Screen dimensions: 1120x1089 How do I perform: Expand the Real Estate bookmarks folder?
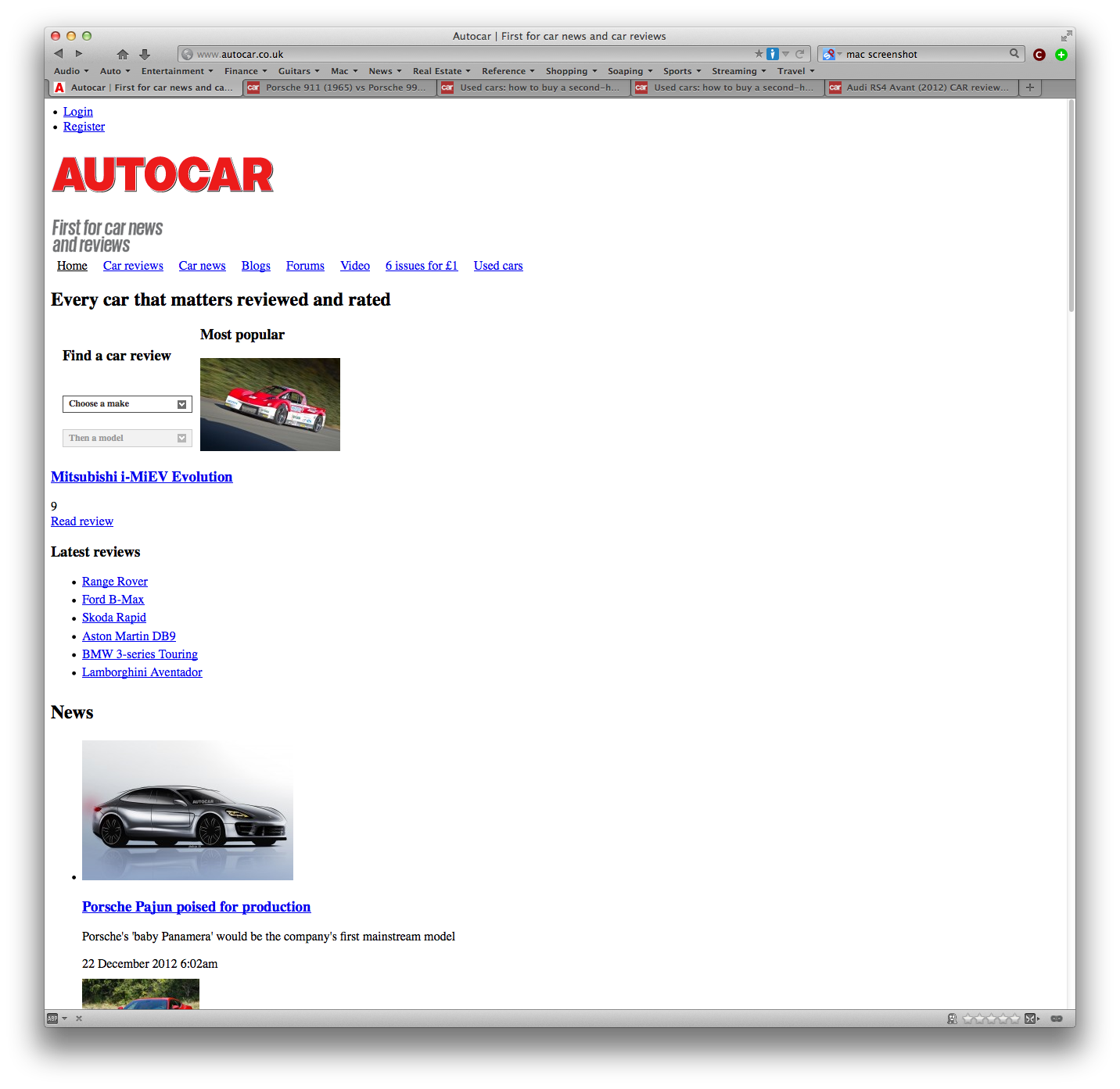pyautogui.click(x=442, y=71)
